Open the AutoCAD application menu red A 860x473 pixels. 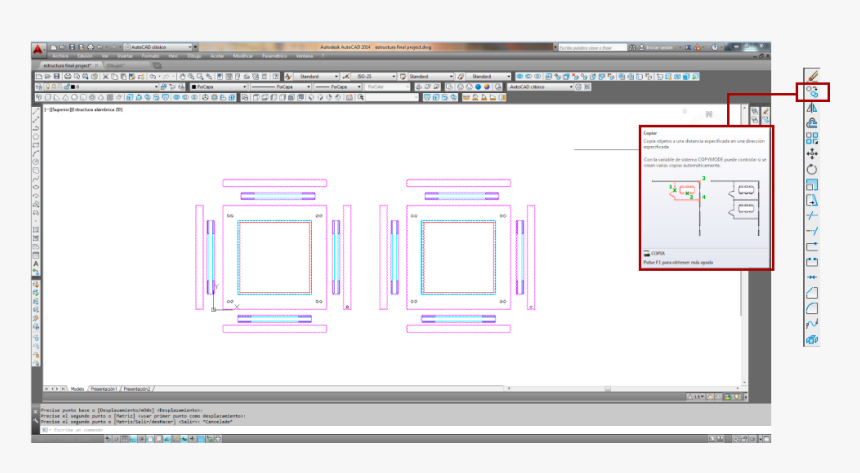38,49
